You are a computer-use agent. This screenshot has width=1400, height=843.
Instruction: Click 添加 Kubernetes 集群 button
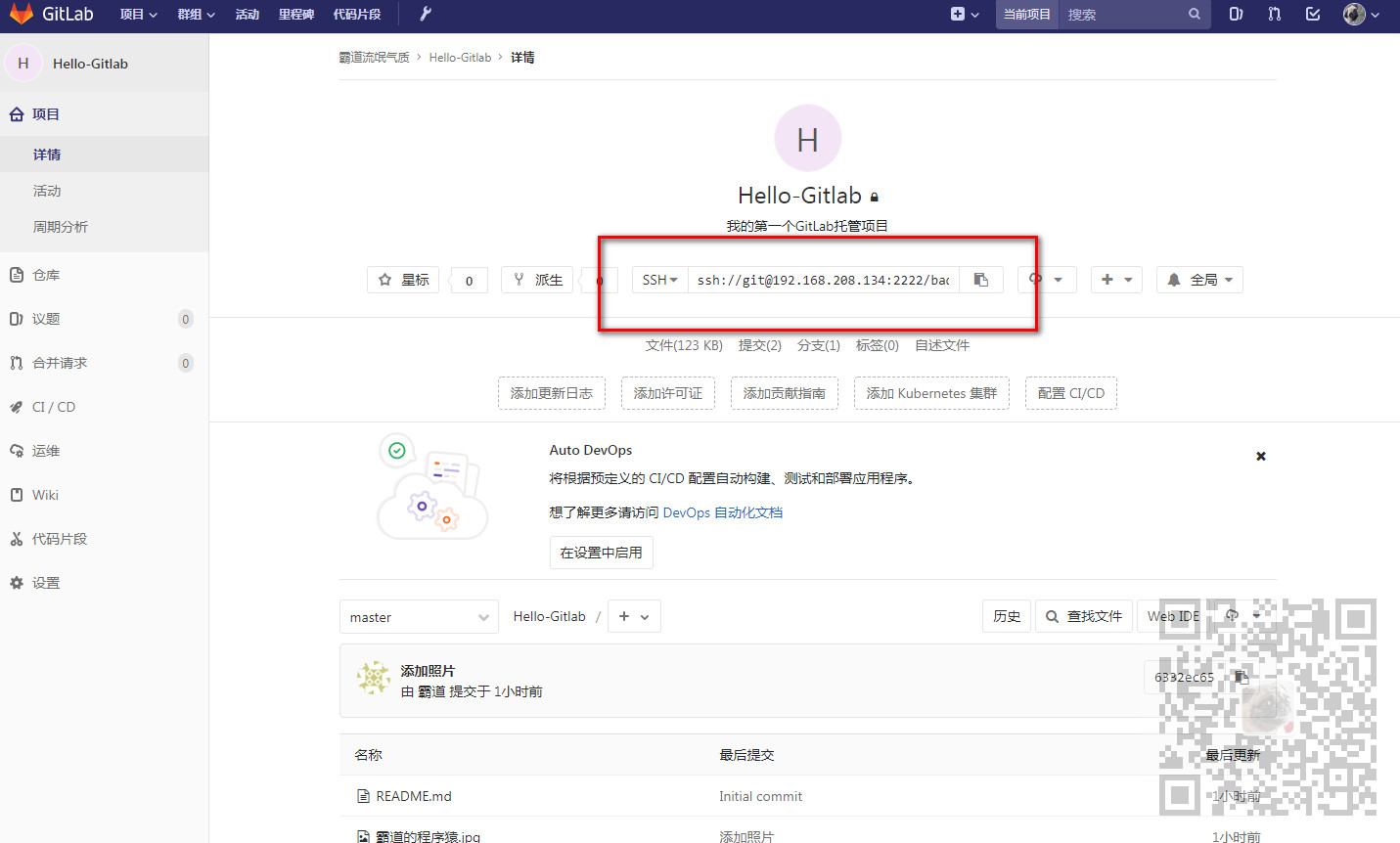pos(931,393)
